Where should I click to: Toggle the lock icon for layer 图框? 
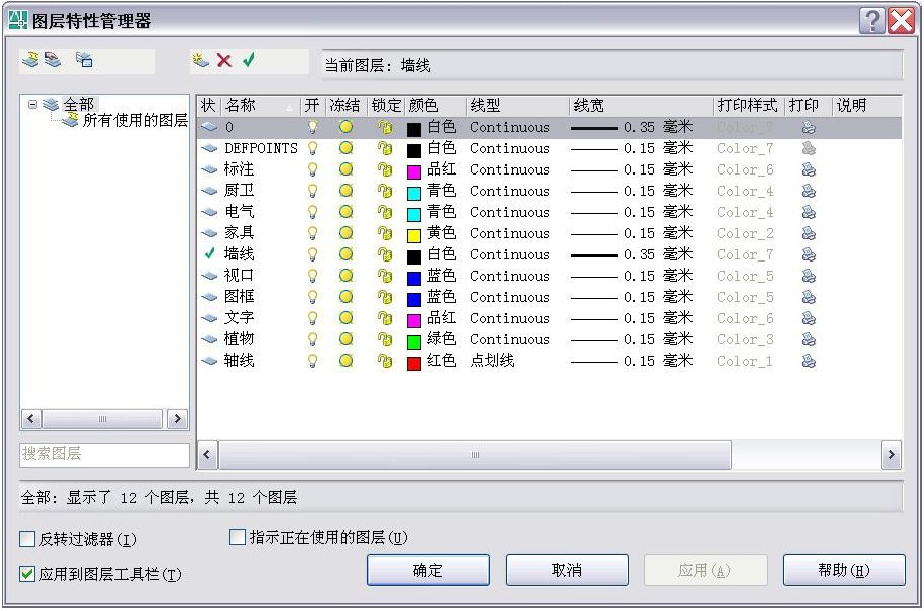pyautogui.click(x=385, y=297)
